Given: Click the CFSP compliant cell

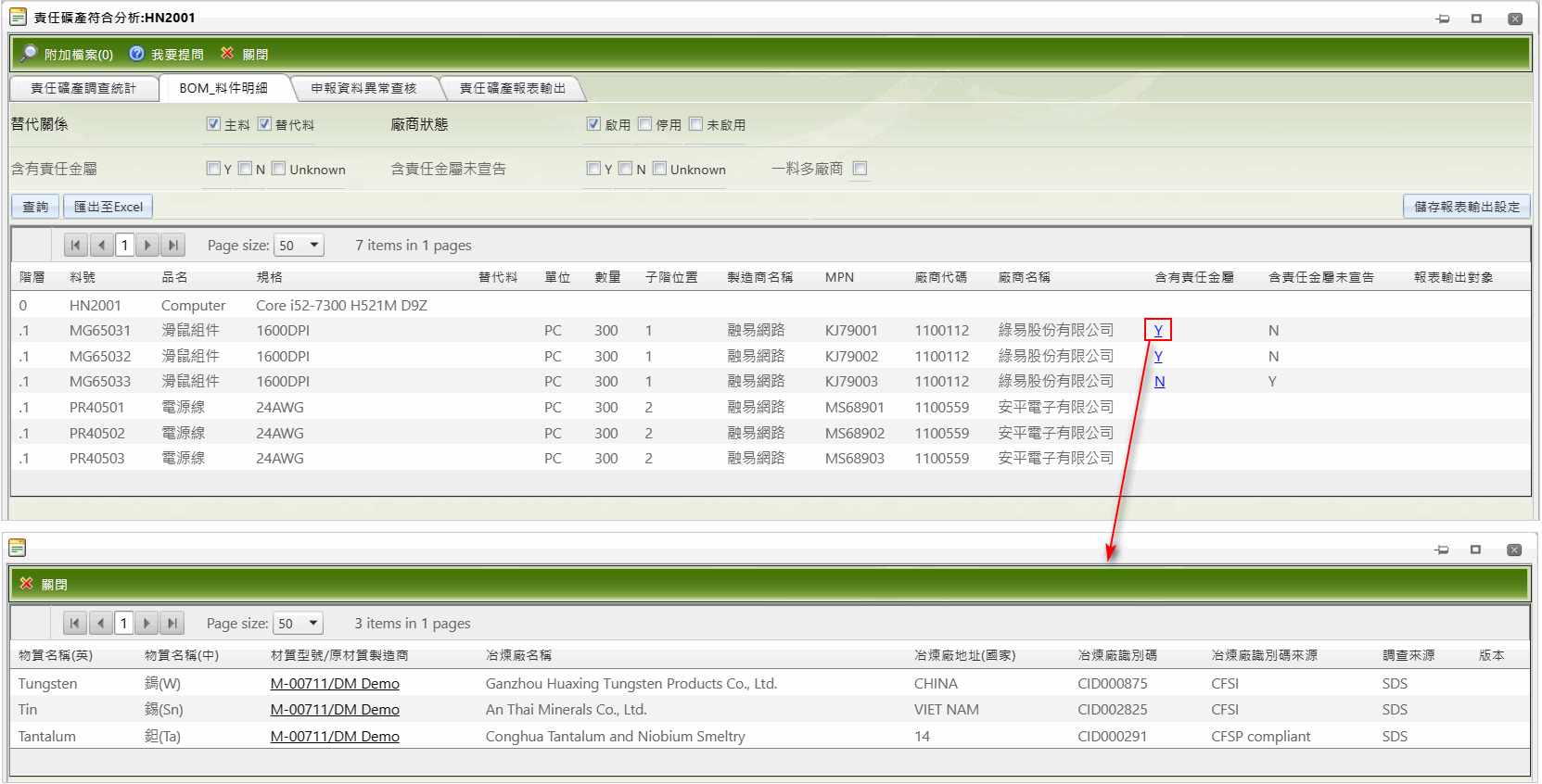Looking at the screenshot, I should point(1260,737).
